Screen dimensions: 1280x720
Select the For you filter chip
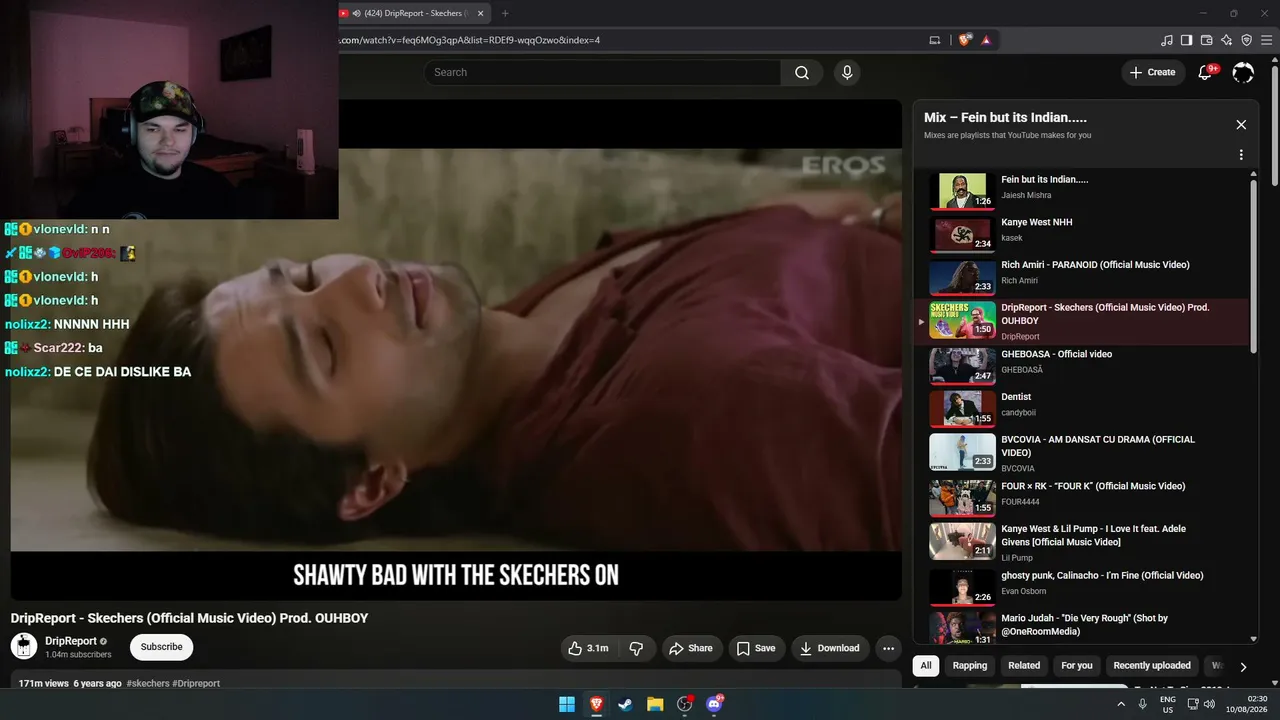click(1077, 665)
